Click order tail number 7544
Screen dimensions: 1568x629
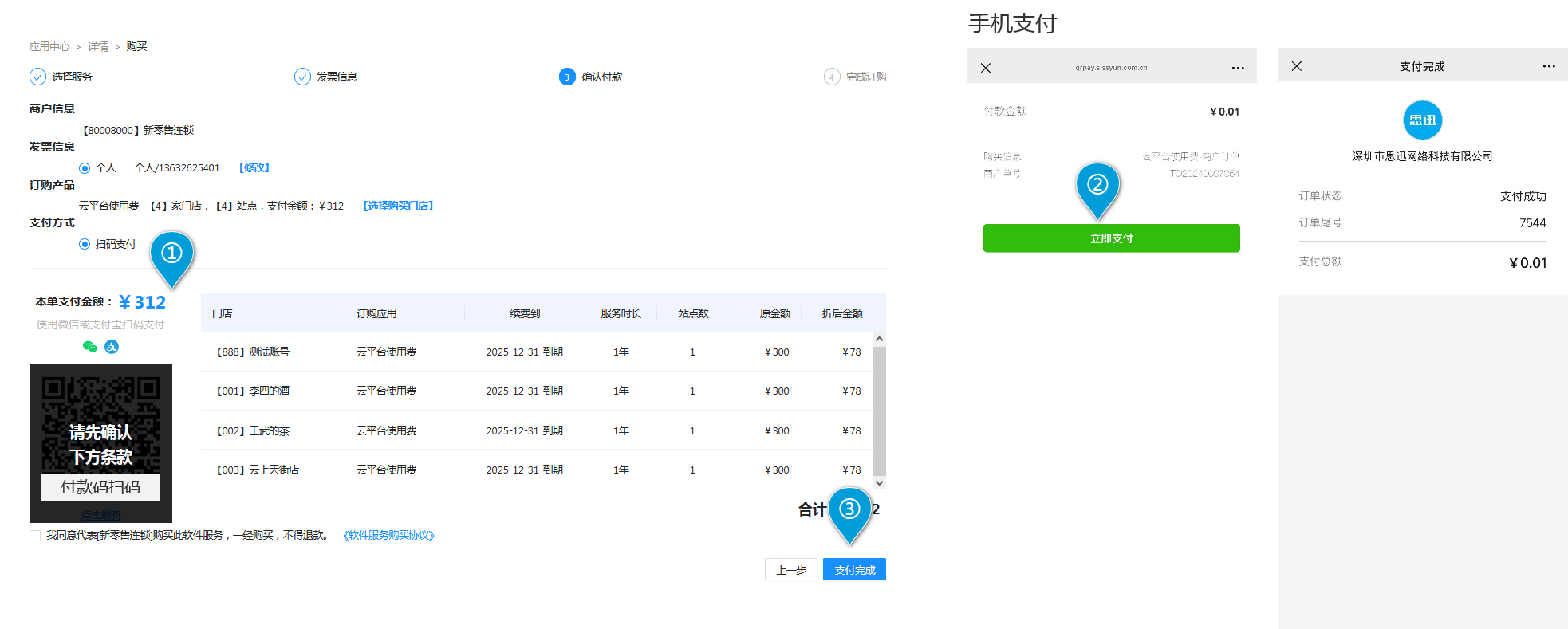1532,222
